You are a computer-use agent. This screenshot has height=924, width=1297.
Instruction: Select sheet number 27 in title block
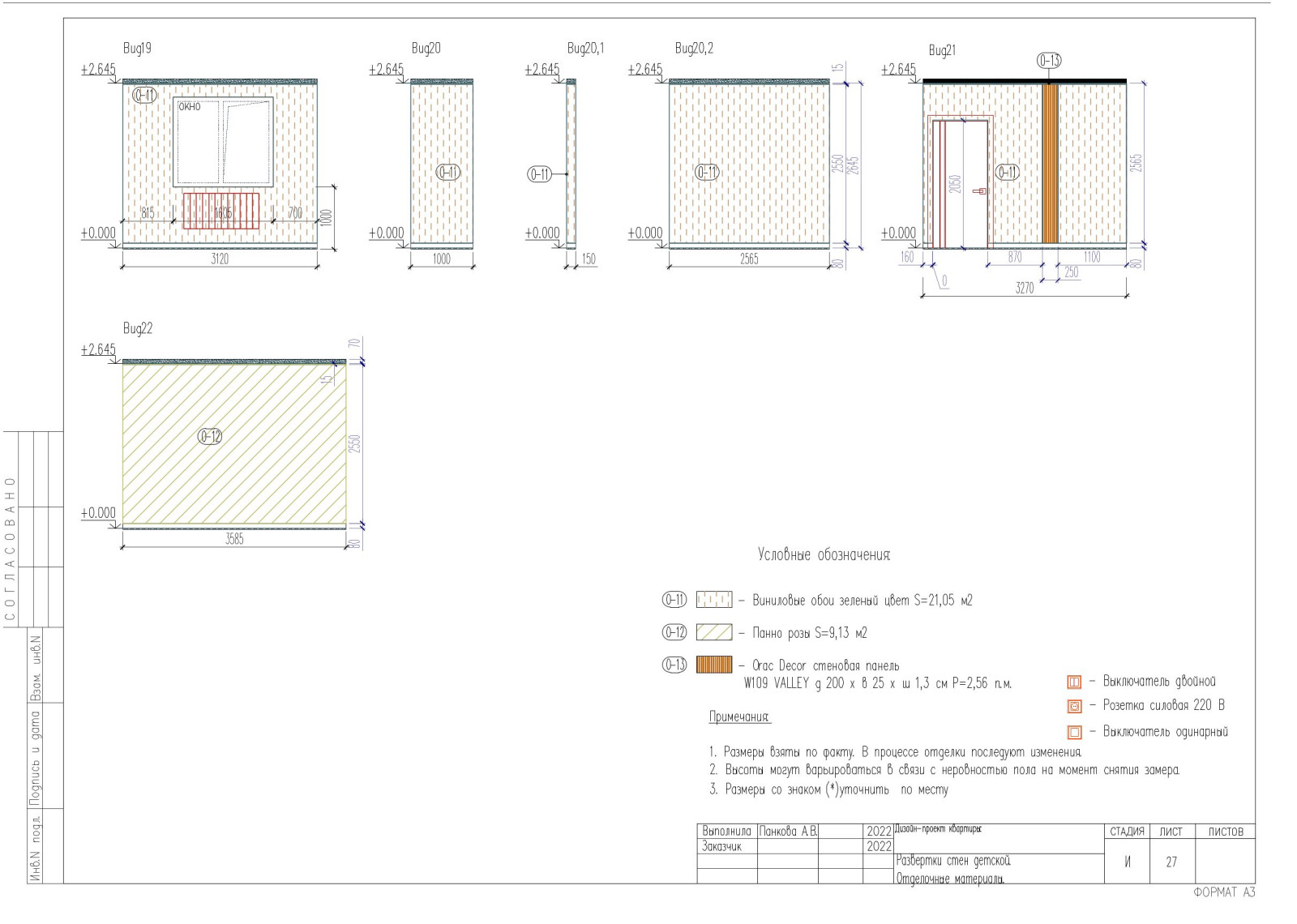pyautogui.click(x=1171, y=862)
